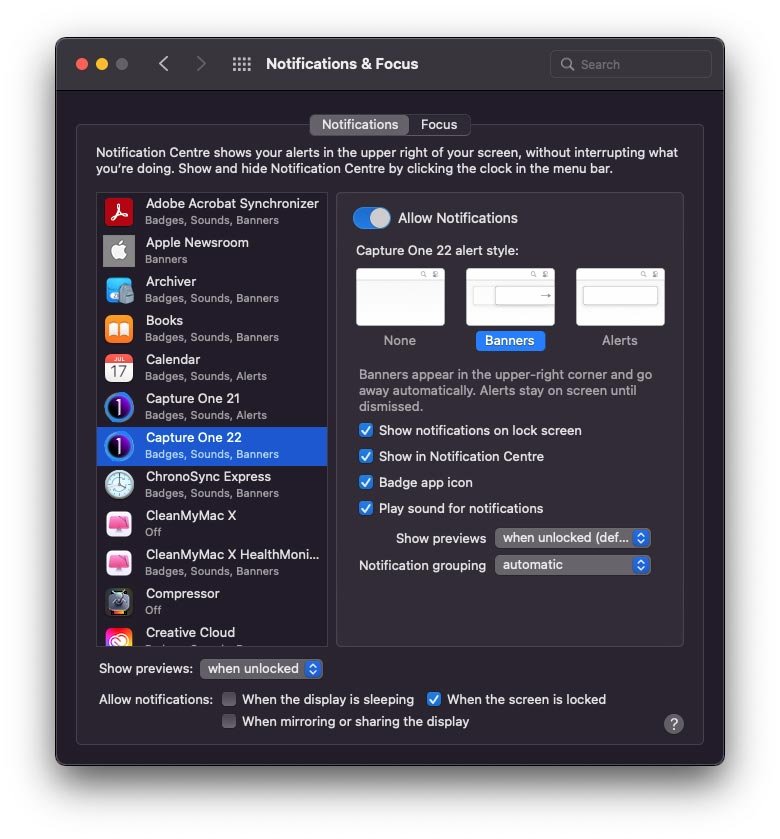
Task: Click the ChronoSync Express clock icon
Action: point(119,485)
